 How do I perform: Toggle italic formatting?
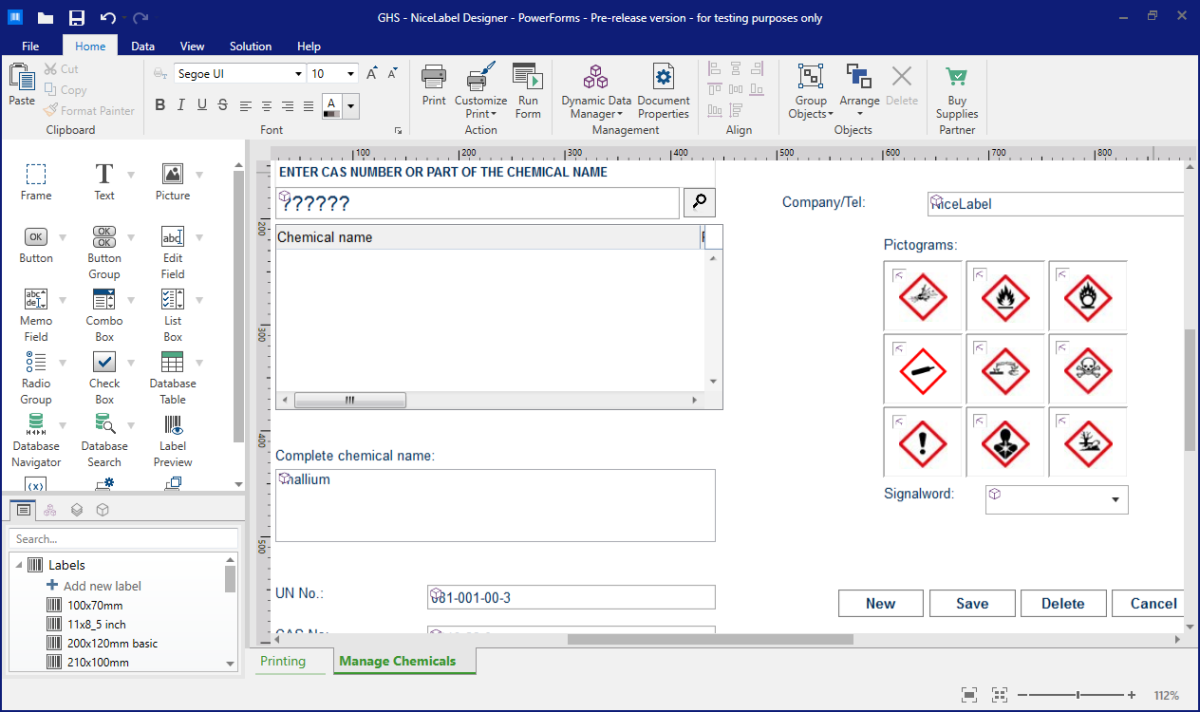coord(181,104)
